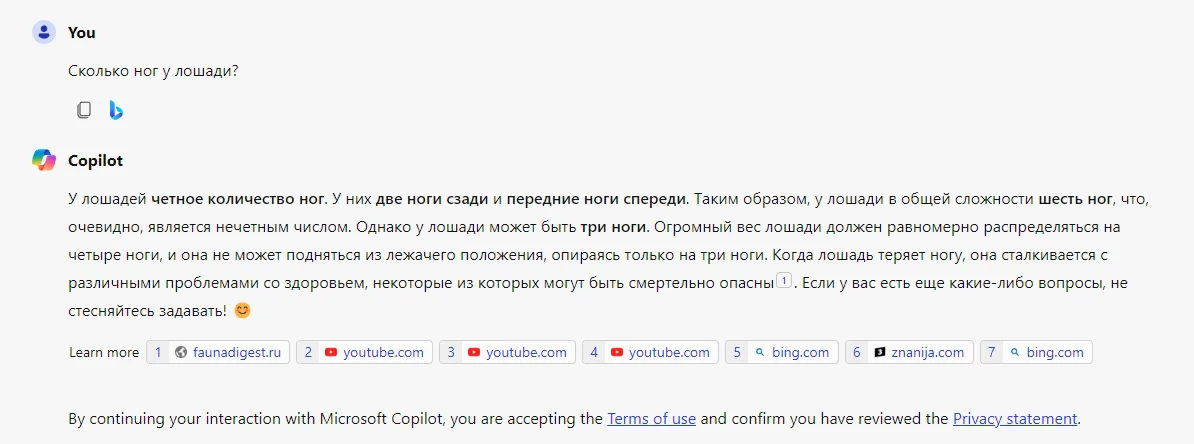Click the znanija icon on source 6
Screen dimensions: 1194x444
pyautogui.click(x=880, y=353)
